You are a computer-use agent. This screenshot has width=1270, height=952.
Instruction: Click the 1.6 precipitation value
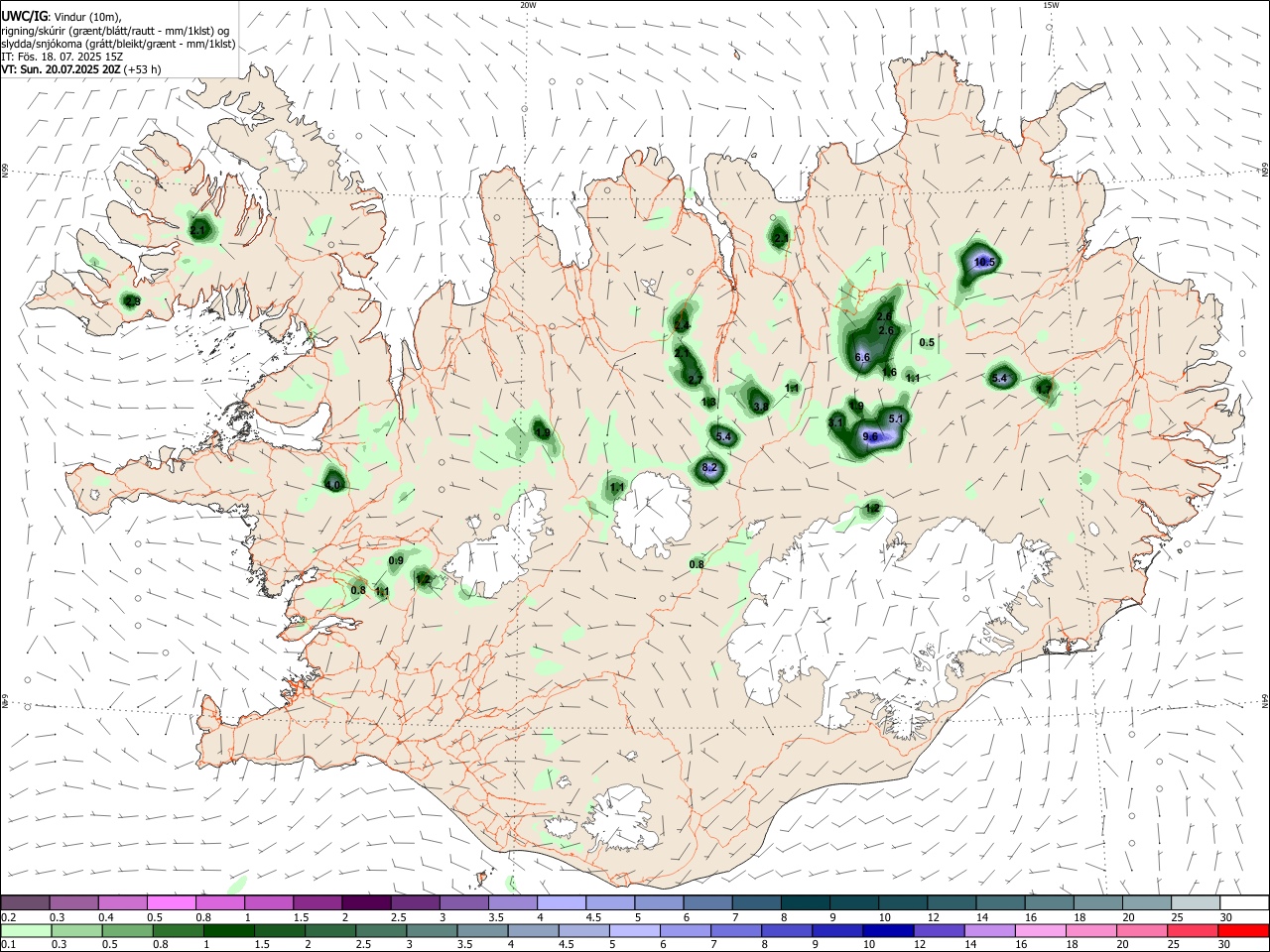(889, 372)
